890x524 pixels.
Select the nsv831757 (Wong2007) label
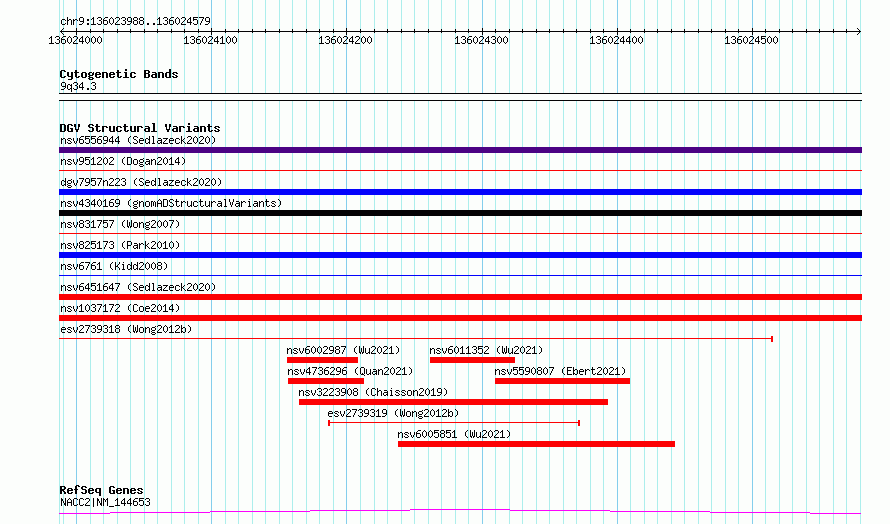(x=120, y=224)
